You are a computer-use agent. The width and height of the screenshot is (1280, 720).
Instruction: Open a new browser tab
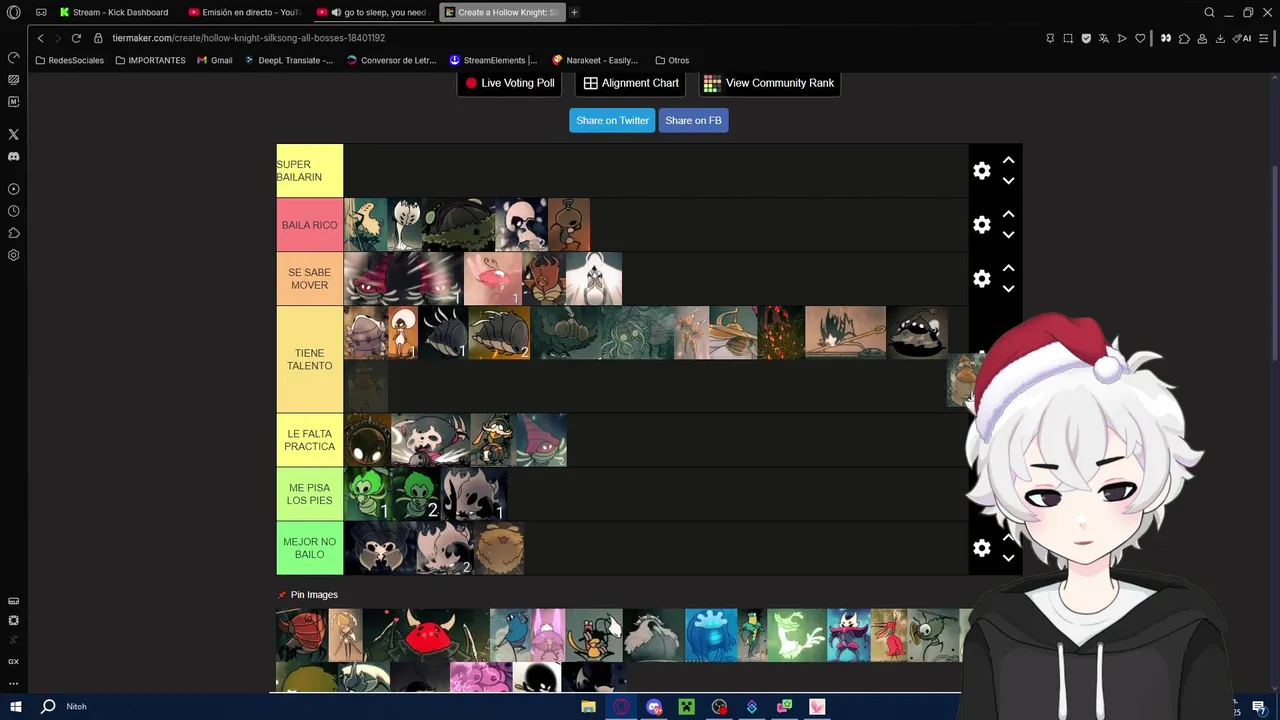point(574,12)
